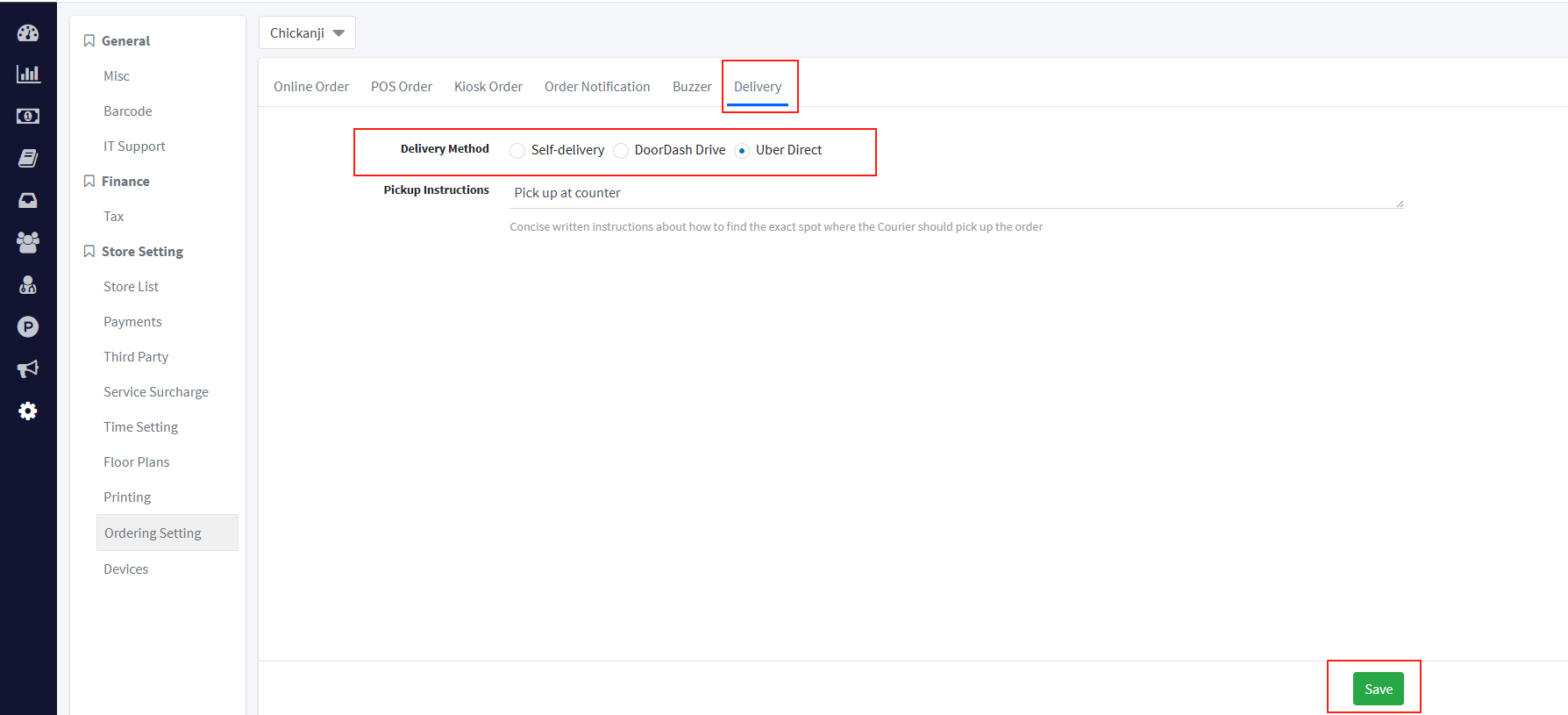Click the inbox tray icon
Screen dimensions: 1568x715
(x=28, y=200)
